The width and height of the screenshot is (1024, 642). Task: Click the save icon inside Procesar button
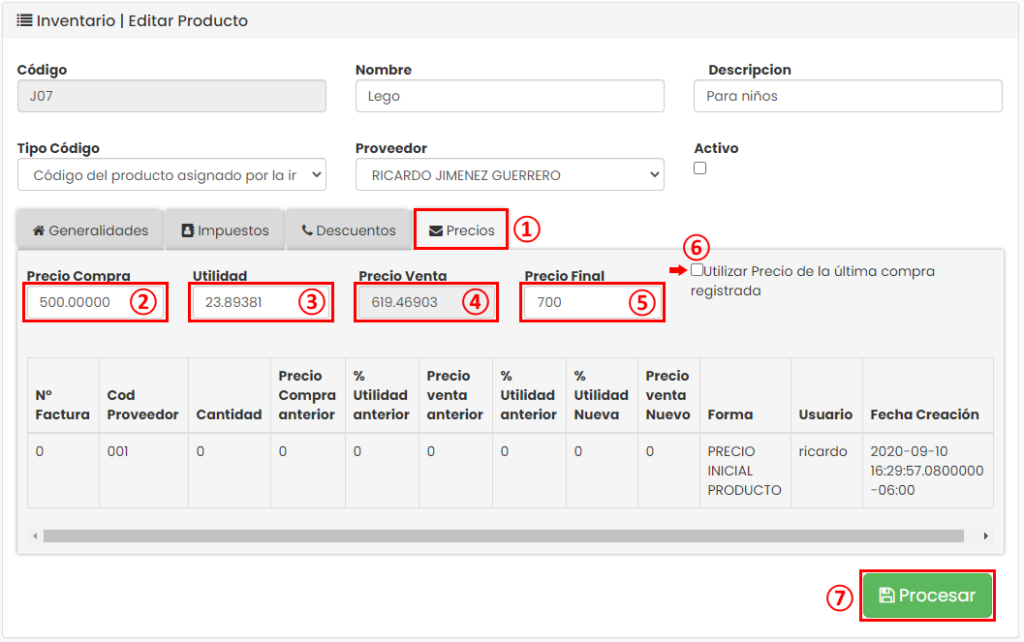point(886,594)
